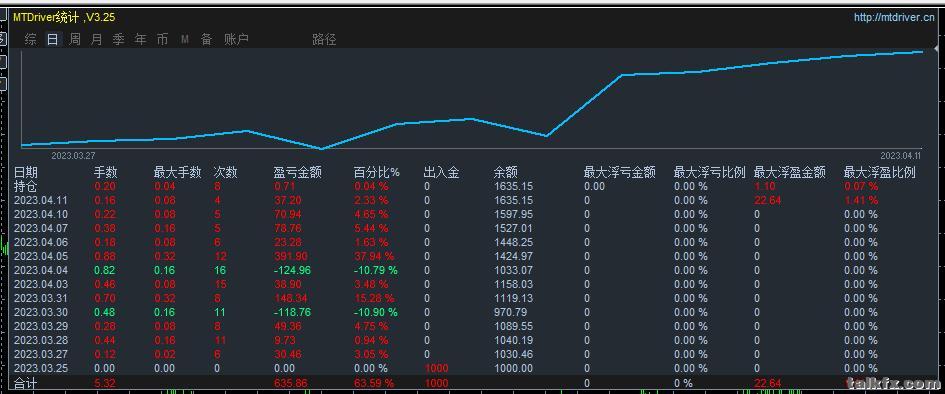
Task: Switch to the 综 summary tab
Action: [x=30, y=40]
